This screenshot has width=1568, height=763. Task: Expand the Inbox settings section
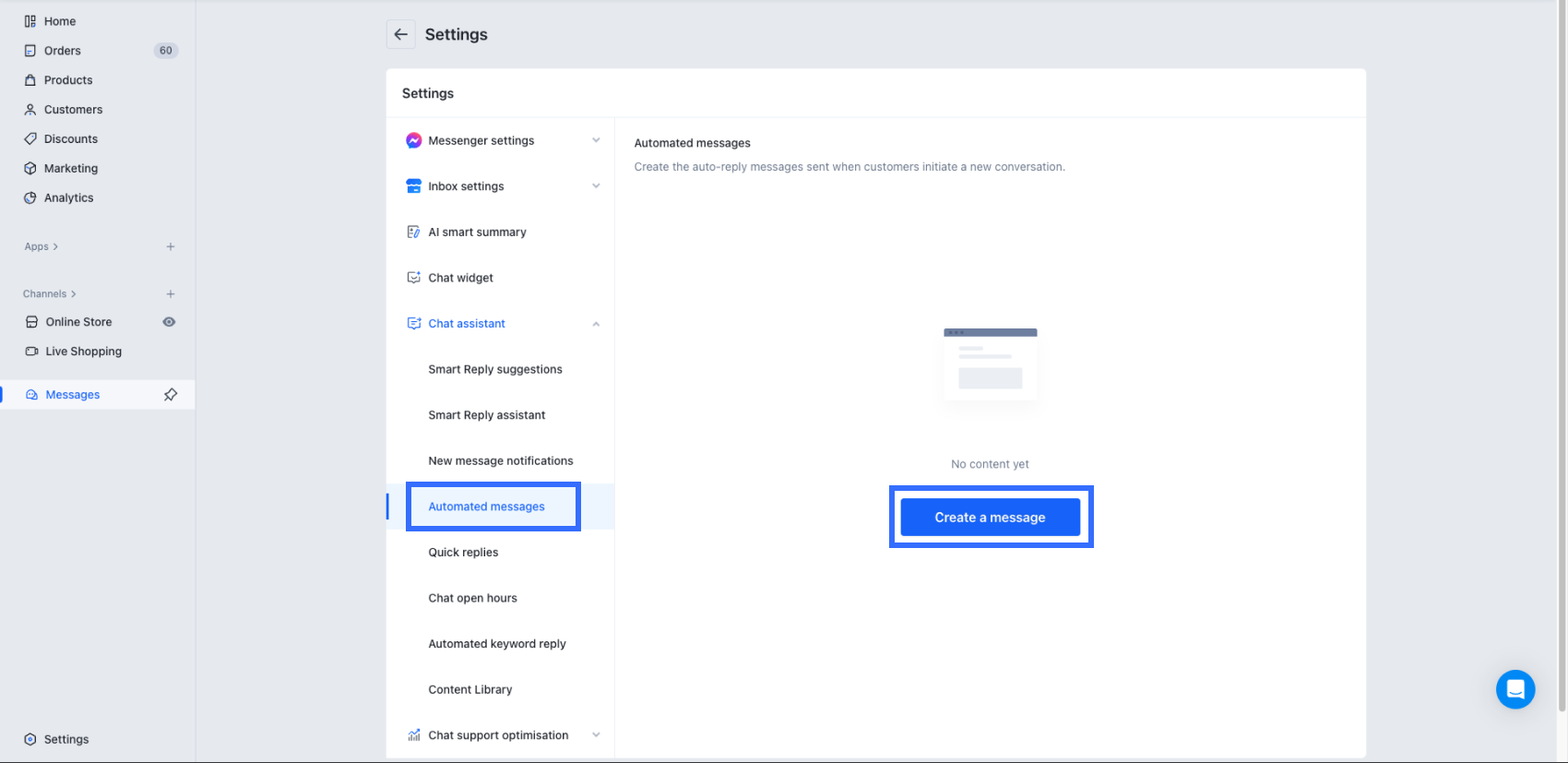pyautogui.click(x=596, y=186)
